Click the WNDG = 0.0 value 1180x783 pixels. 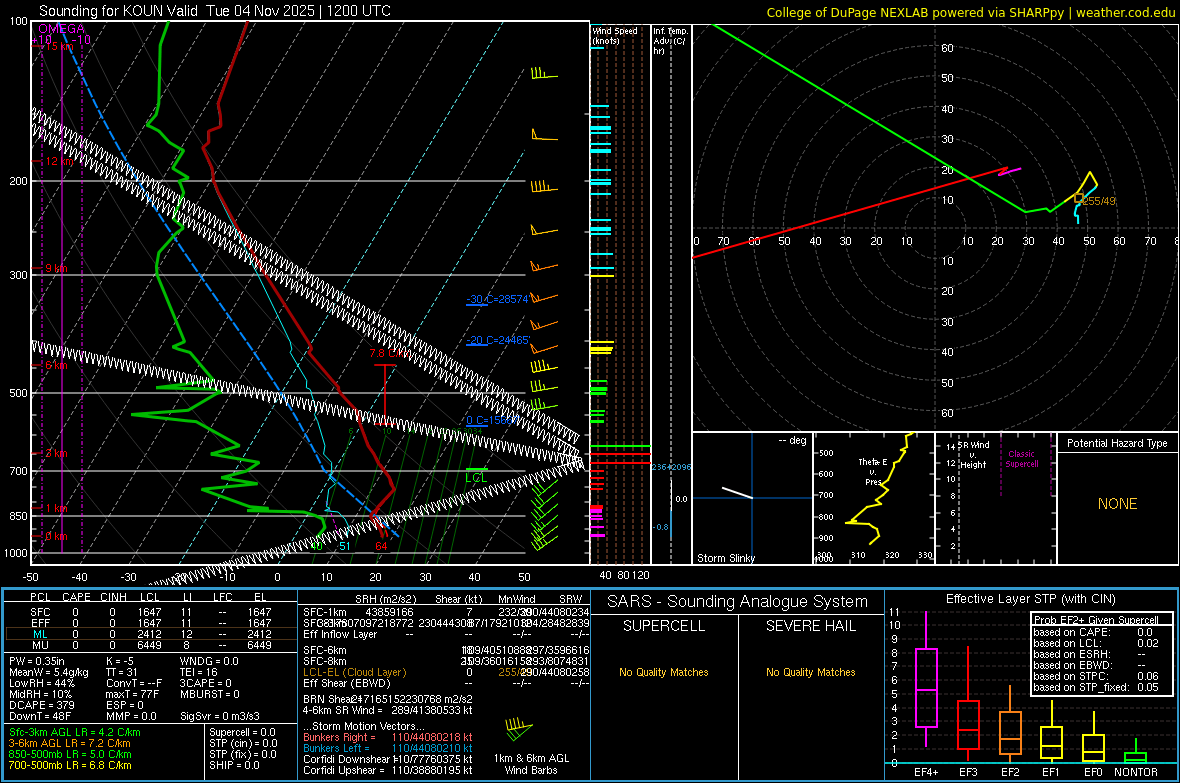coord(209,661)
